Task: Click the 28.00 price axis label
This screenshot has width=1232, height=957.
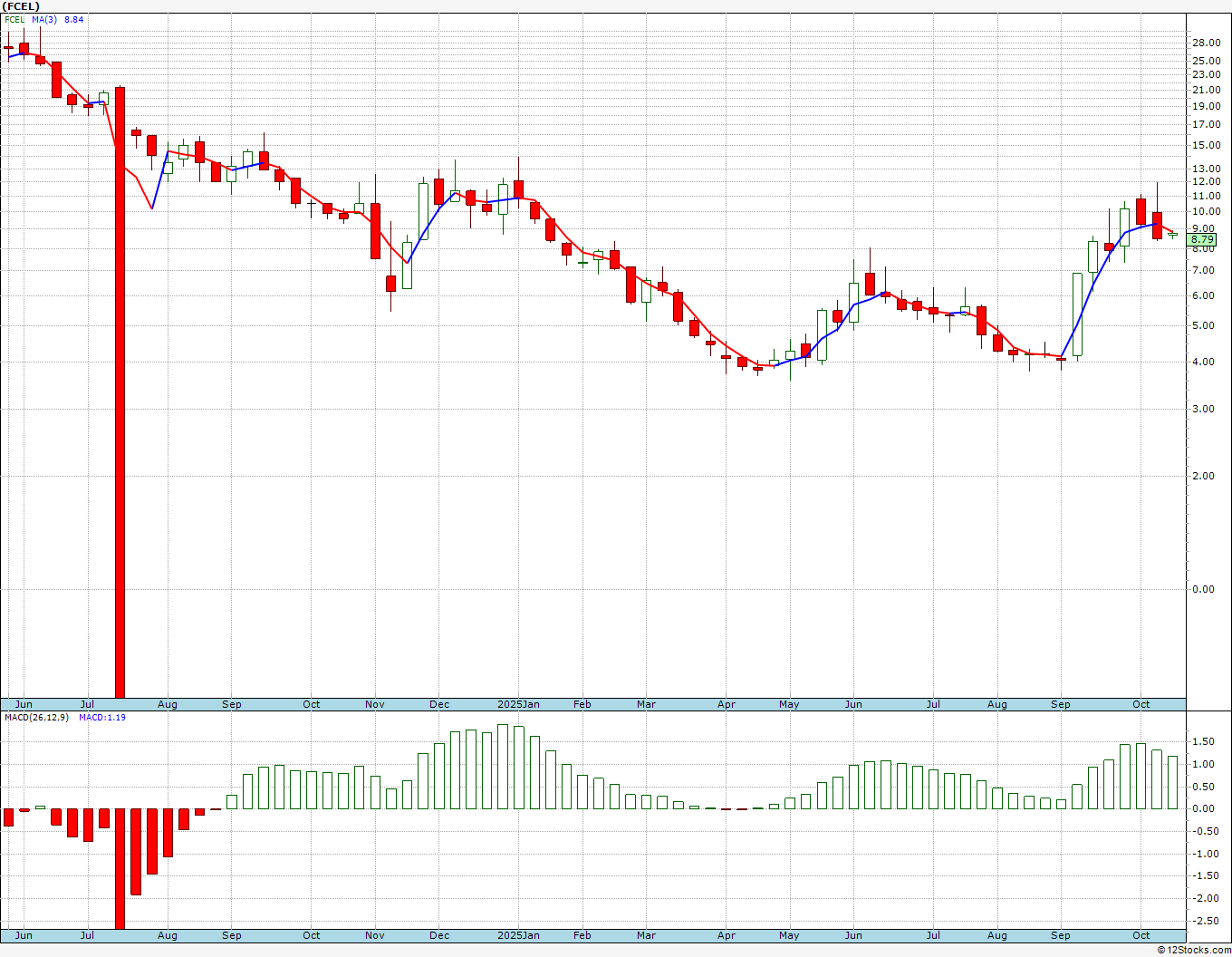Action: coord(1205,43)
